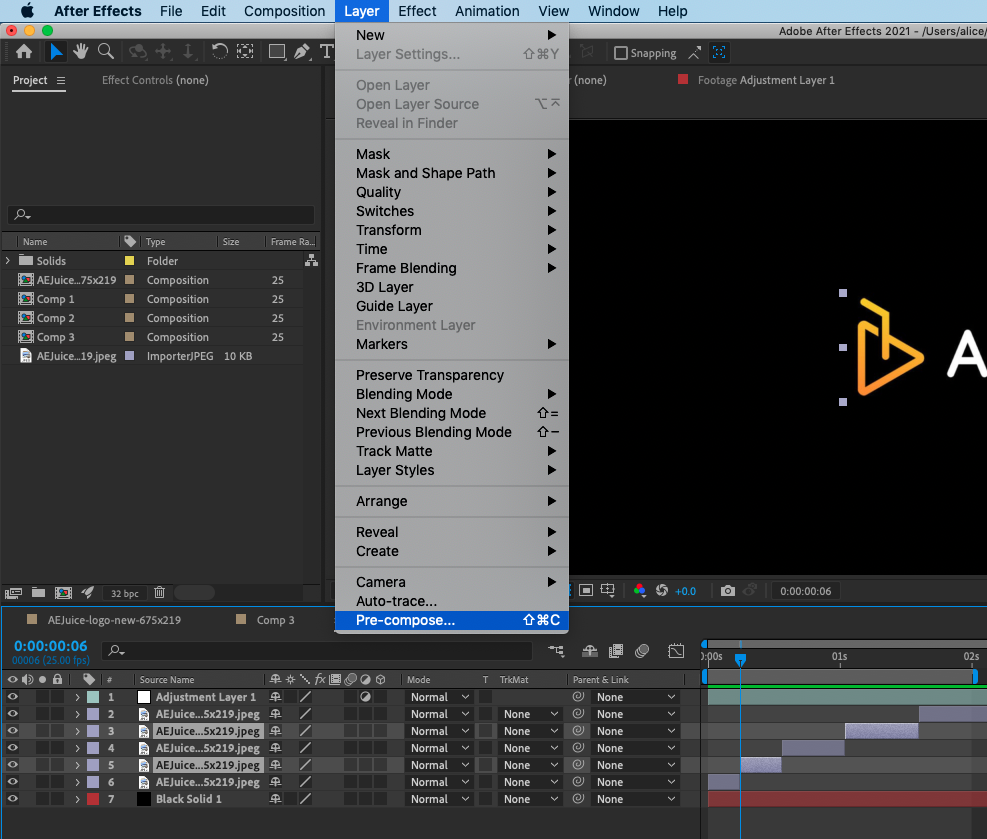Switch to the Comp 3 timeline tab

[x=275, y=620]
